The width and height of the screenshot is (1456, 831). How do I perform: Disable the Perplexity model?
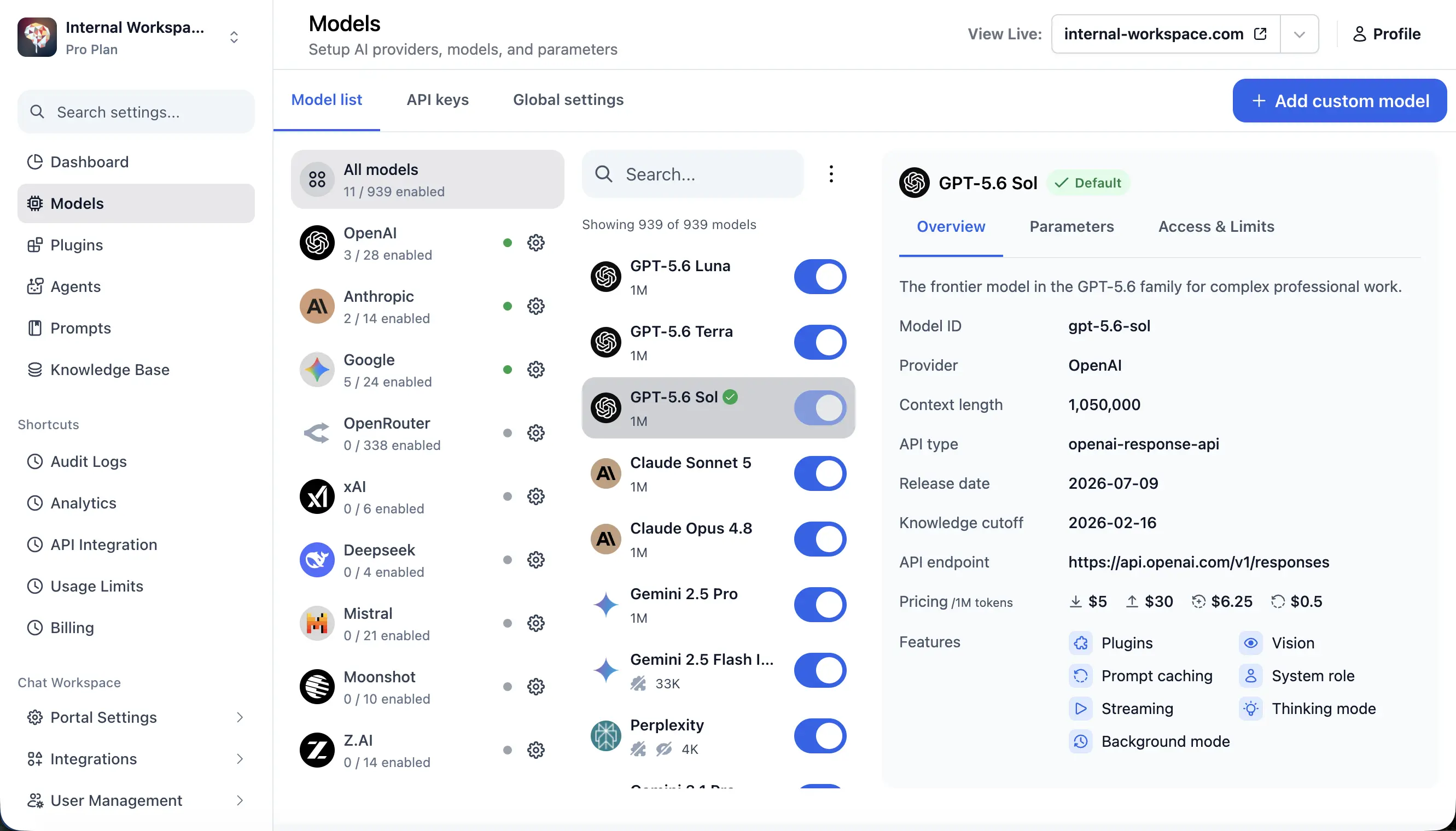coord(820,737)
